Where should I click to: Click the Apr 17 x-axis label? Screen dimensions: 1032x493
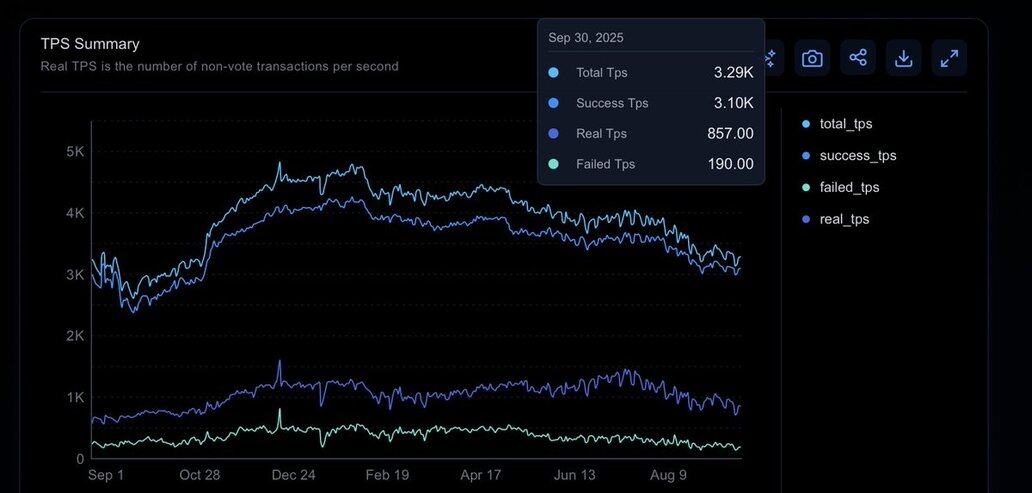(480, 475)
